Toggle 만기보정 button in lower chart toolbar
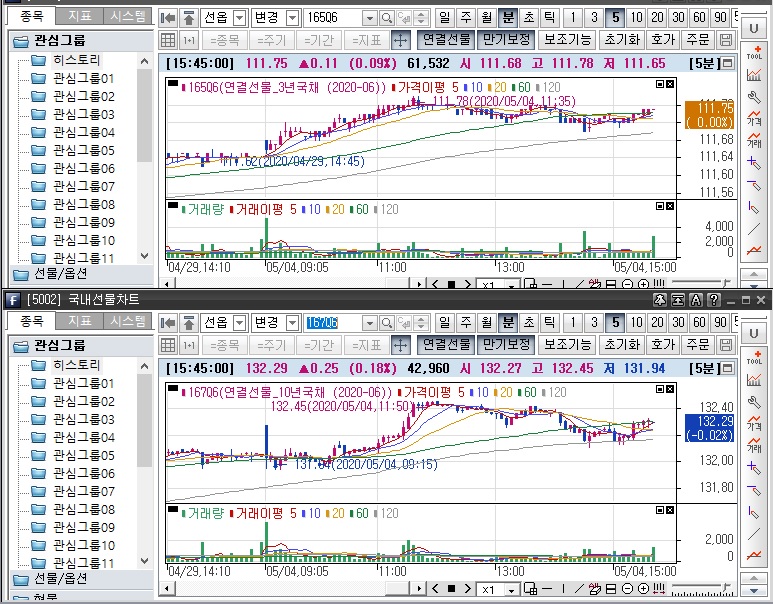The image size is (773, 604). tap(505, 345)
